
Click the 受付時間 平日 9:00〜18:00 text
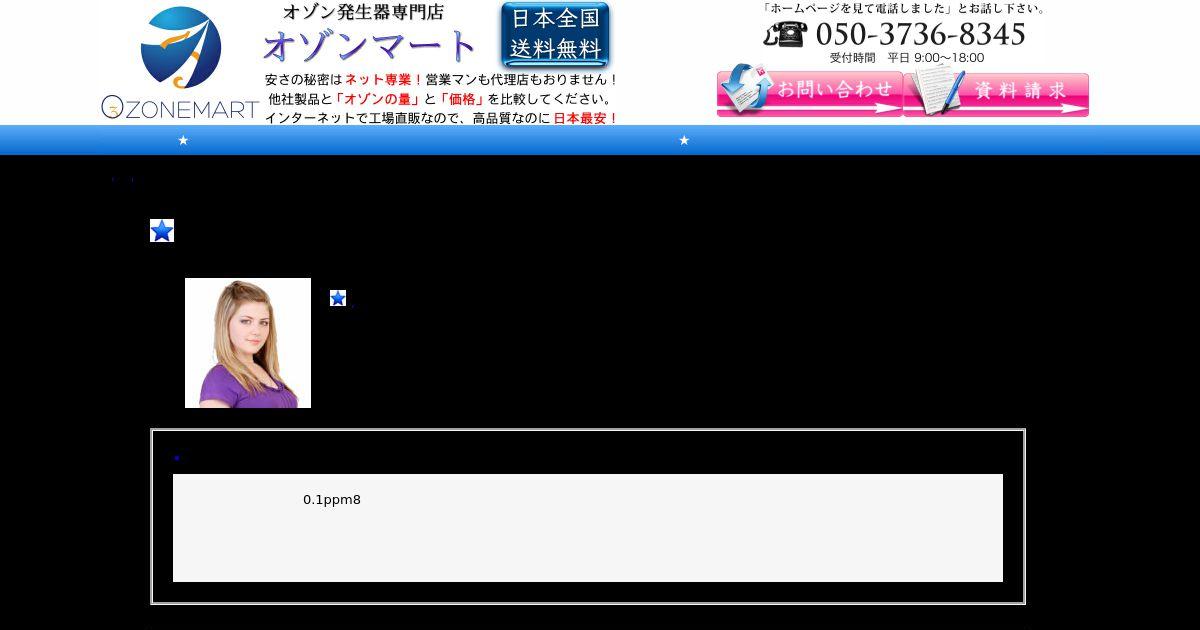click(x=906, y=58)
